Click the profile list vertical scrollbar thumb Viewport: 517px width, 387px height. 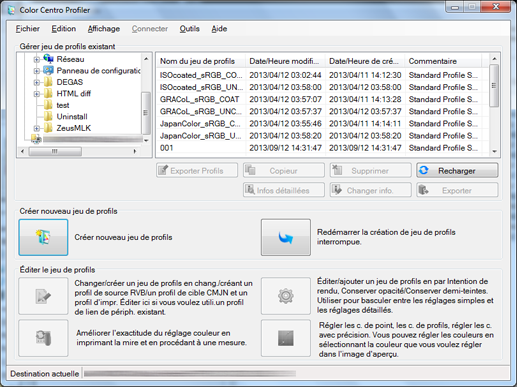(x=494, y=86)
